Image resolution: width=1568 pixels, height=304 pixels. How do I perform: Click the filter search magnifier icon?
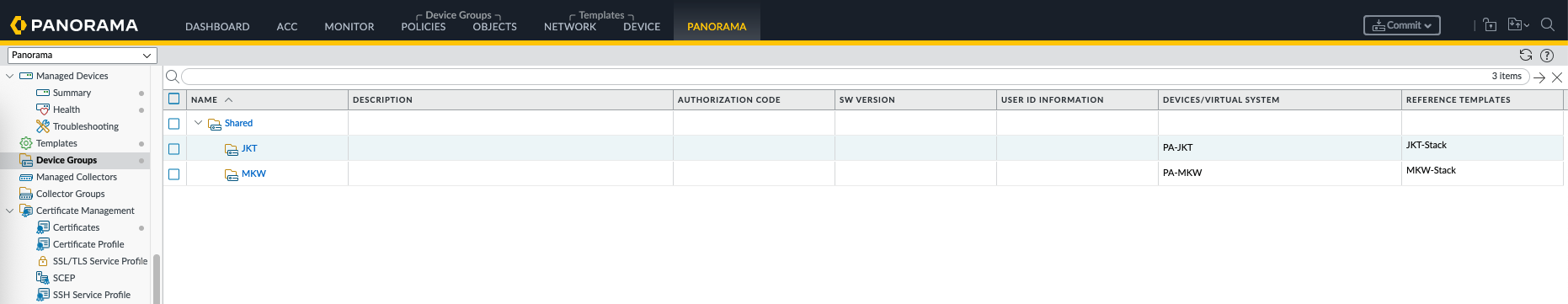pyautogui.click(x=172, y=77)
